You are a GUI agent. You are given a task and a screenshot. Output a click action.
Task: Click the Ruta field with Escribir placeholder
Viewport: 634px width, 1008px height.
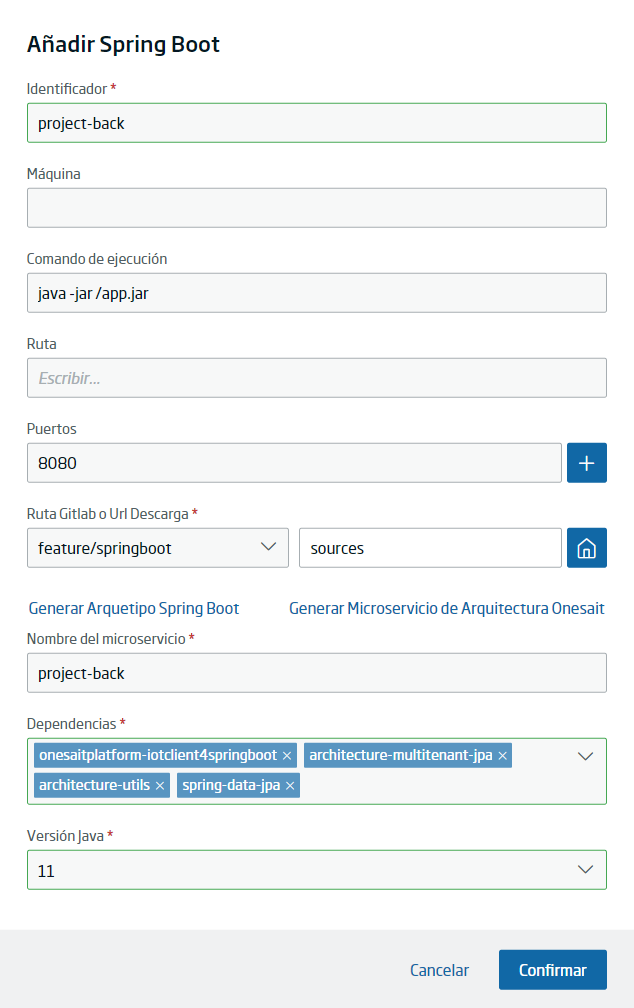[x=316, y=377]
